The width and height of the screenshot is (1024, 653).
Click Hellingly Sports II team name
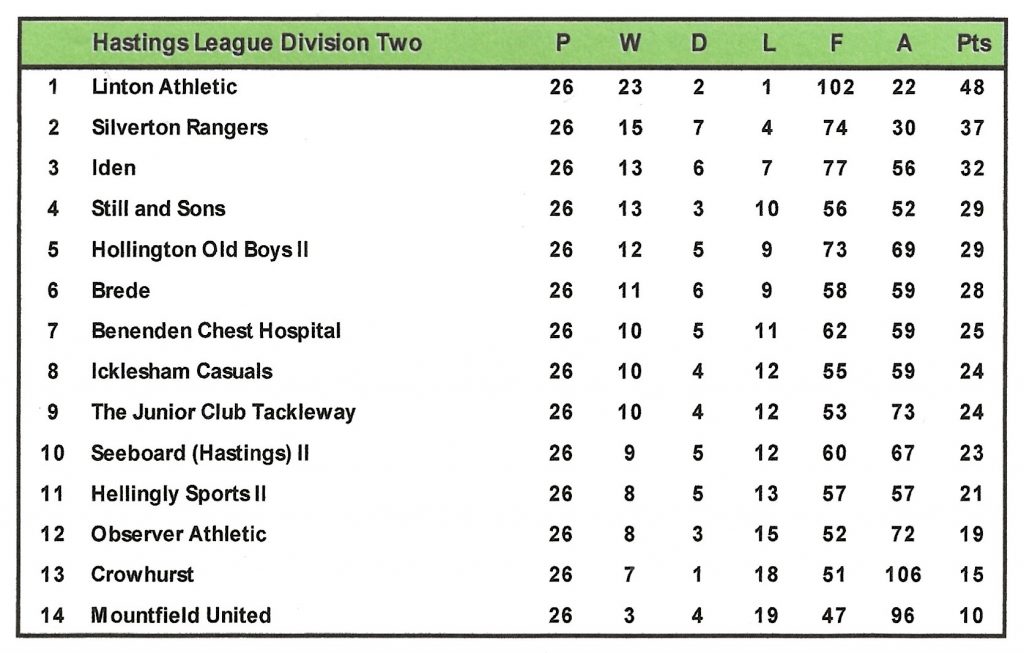click(x=178, y=494)
